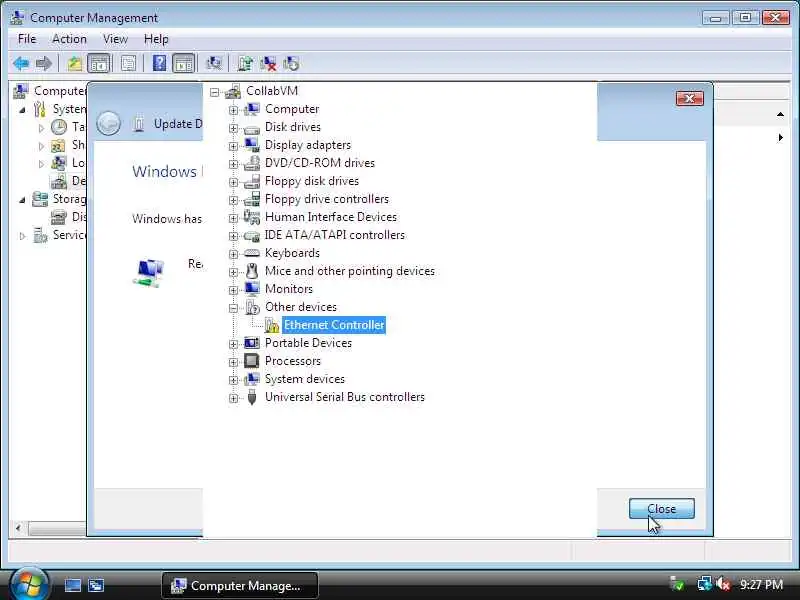
Task: Click the Update driver software toolbar icon
Action: pos(245,64)
